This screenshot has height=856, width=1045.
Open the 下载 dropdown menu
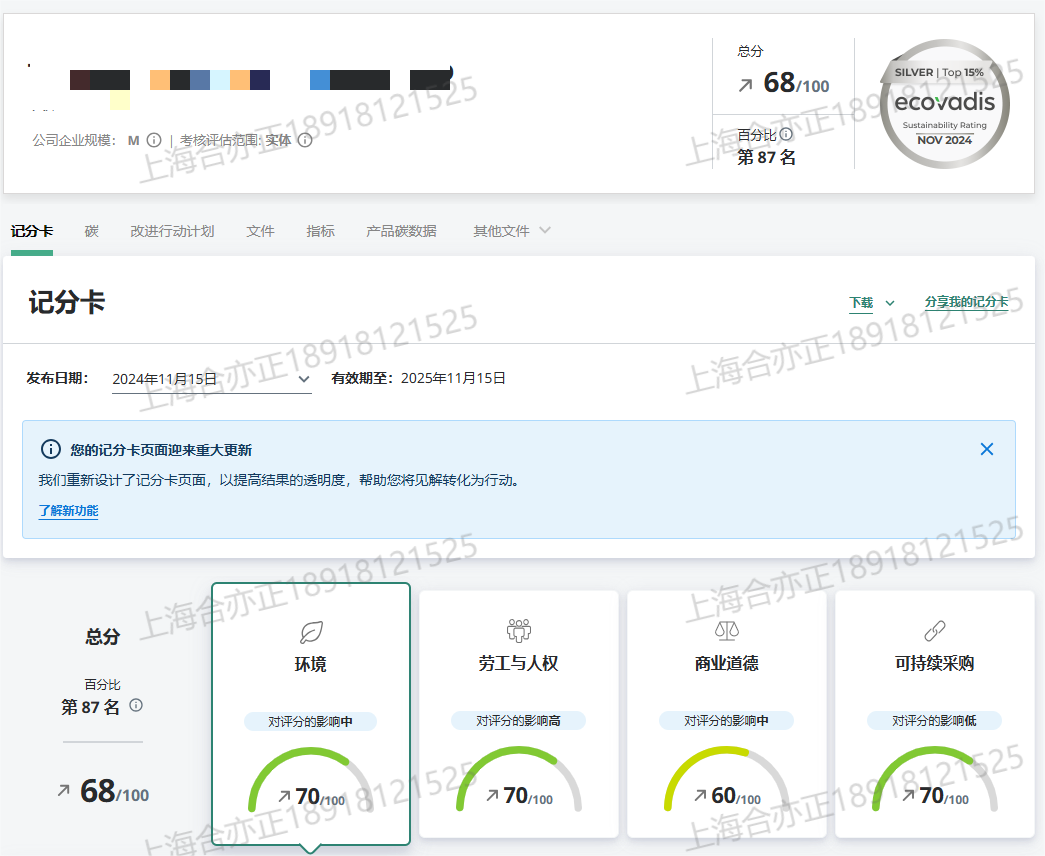(x=871, y=303)
